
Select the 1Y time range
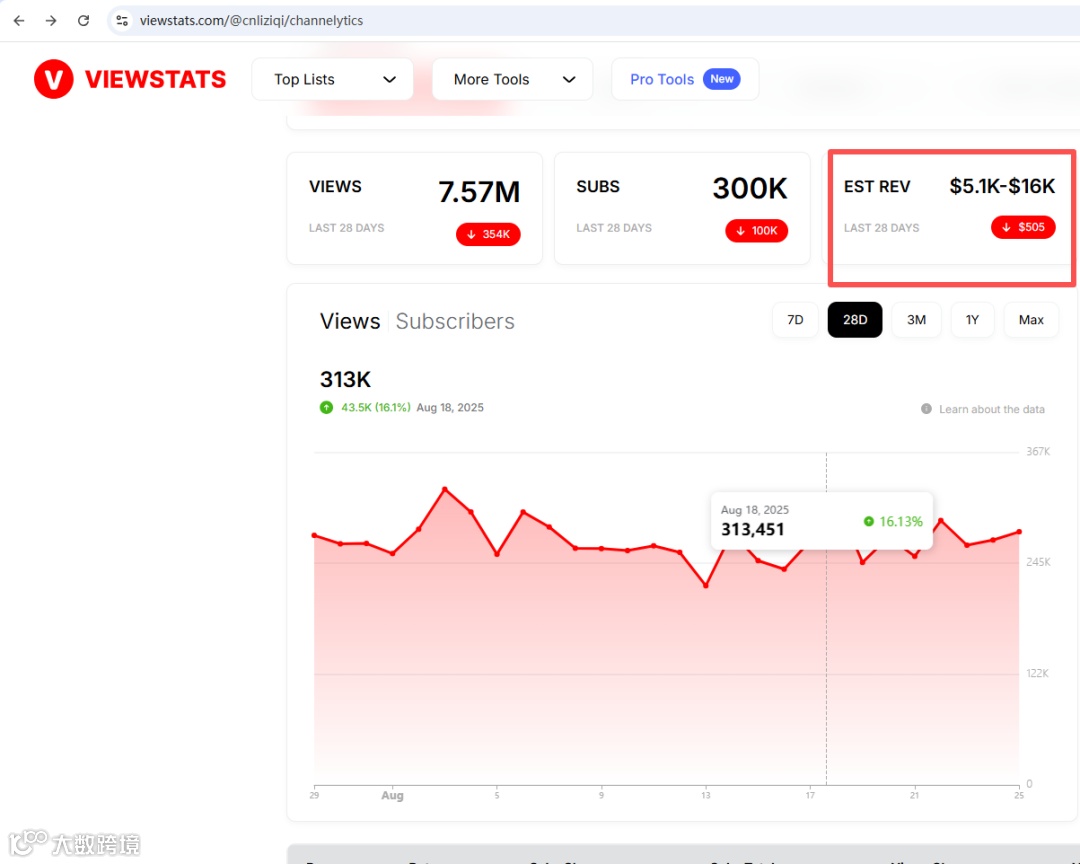[972, 320]
